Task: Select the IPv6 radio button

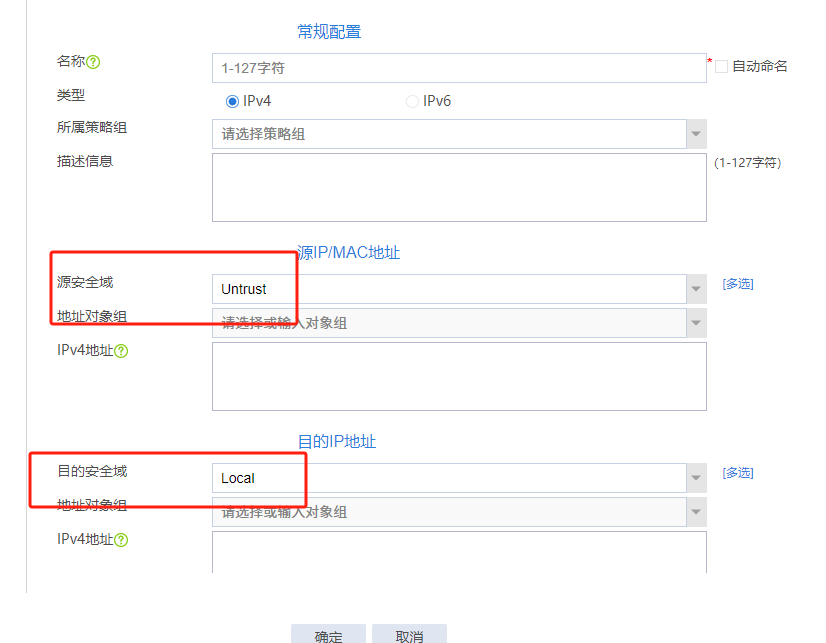Action: tap(412, 101)
